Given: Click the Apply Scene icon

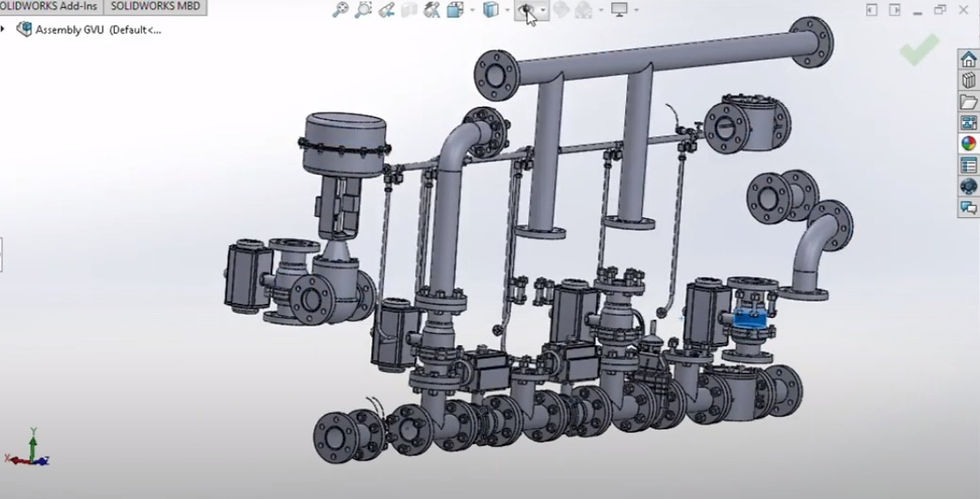Looking at the screenshot, I should point(584,9).
